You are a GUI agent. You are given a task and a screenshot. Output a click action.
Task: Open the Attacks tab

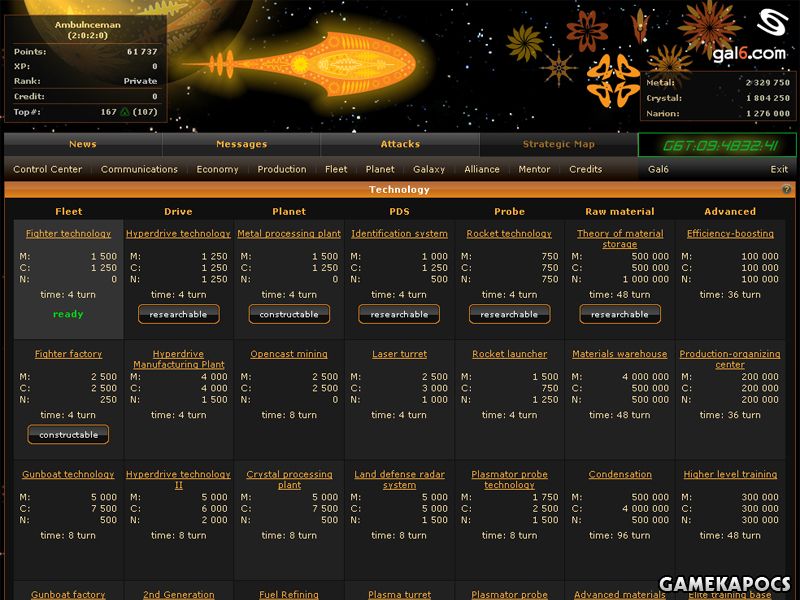(x=400, y=144)
